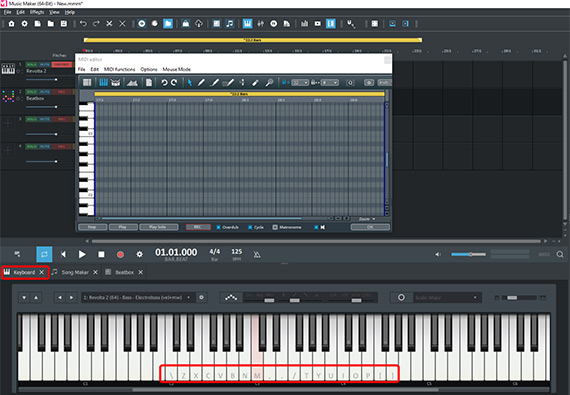Click the scissors cut icon in toolbar
The height and width of the screenshot is (395, 570).
point(109,24)
